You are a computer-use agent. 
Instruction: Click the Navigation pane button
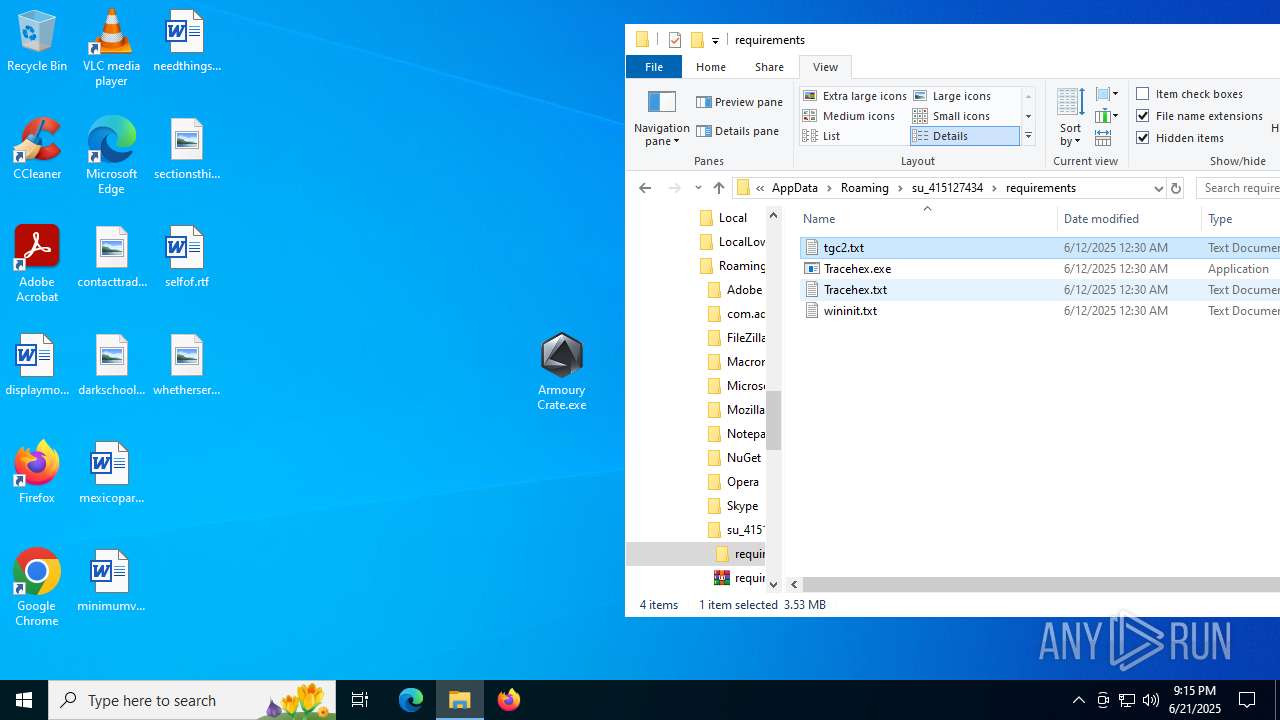(x=661, y=118)
